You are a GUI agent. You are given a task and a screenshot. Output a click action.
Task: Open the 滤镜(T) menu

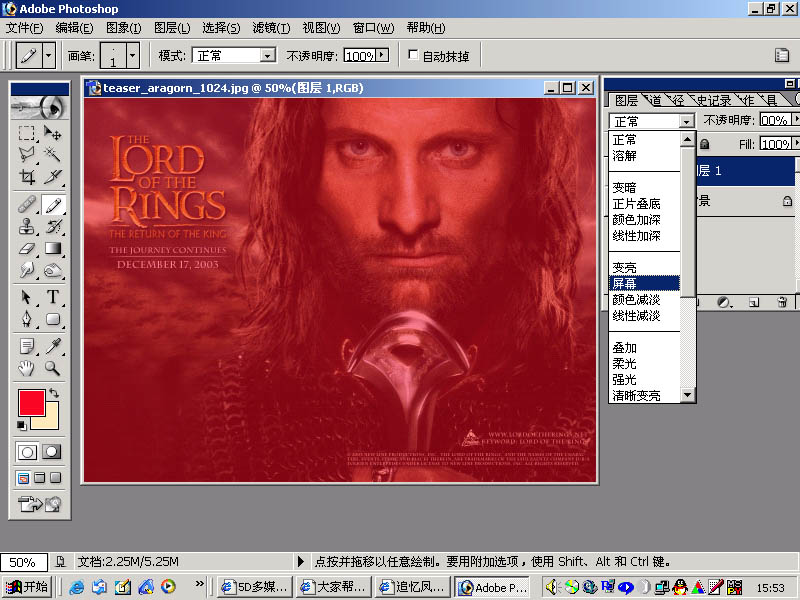click(271, 28)
